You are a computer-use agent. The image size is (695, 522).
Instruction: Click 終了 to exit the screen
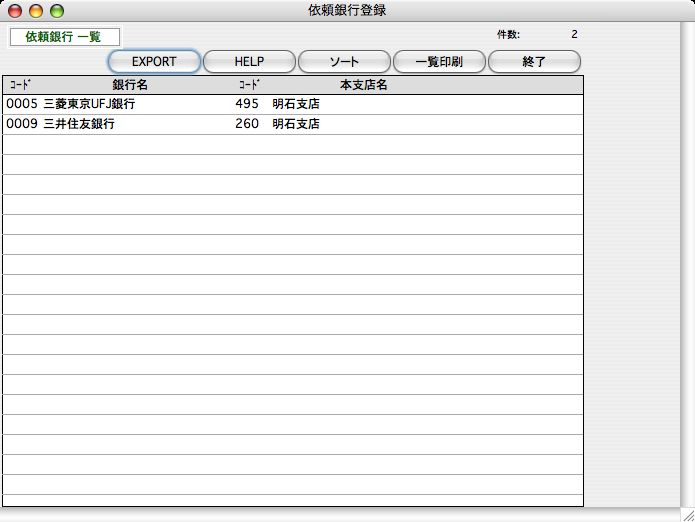tap(534, 62)
